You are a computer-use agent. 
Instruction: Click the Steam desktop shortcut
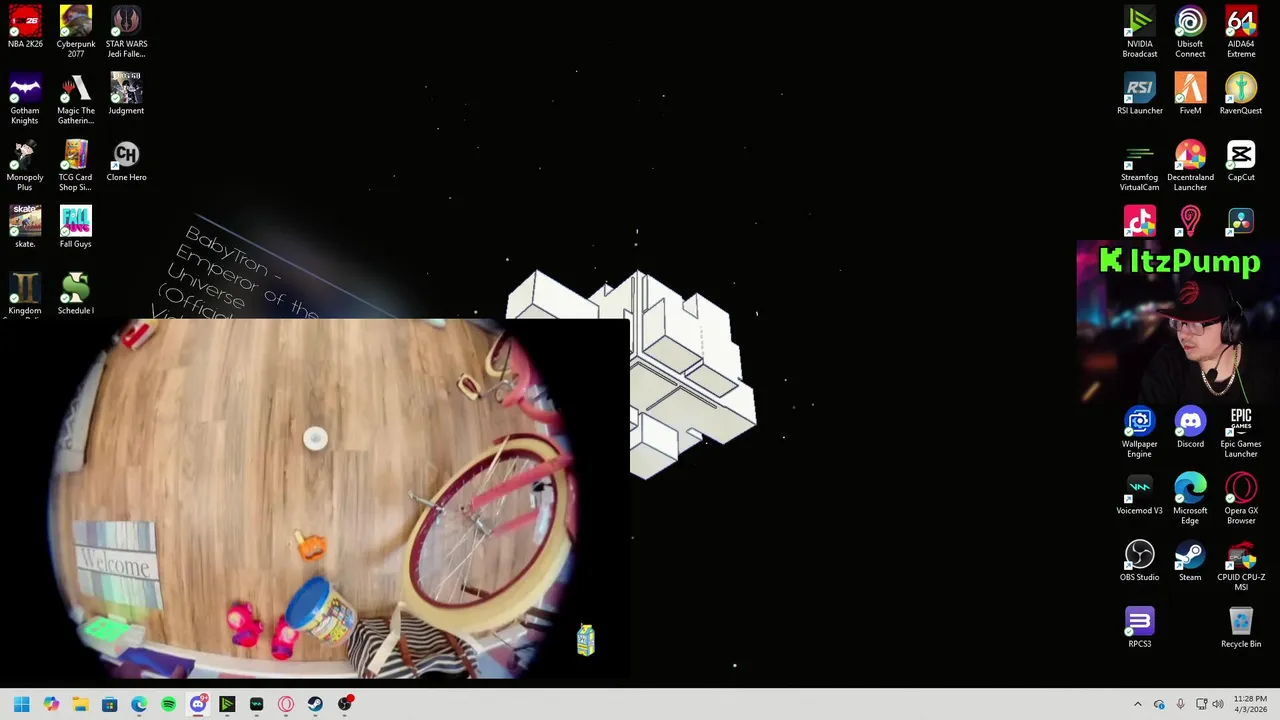pos(1190,561)
